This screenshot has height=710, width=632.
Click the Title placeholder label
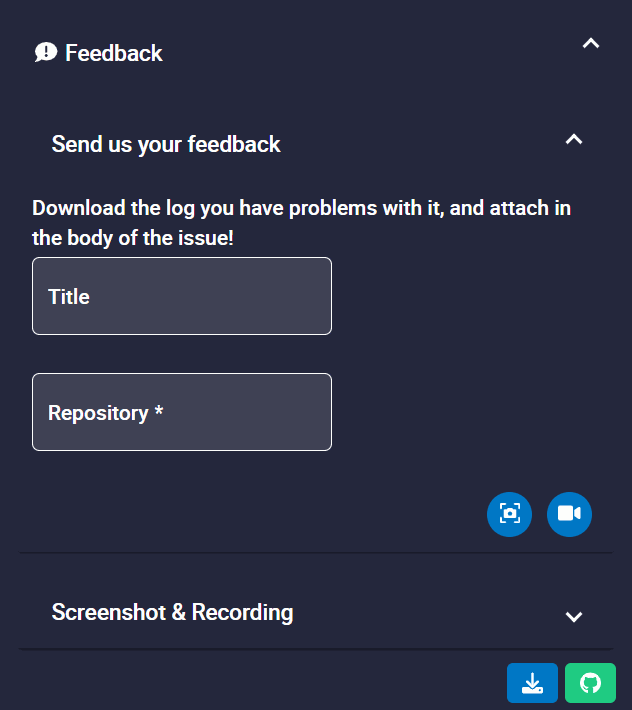69,297
